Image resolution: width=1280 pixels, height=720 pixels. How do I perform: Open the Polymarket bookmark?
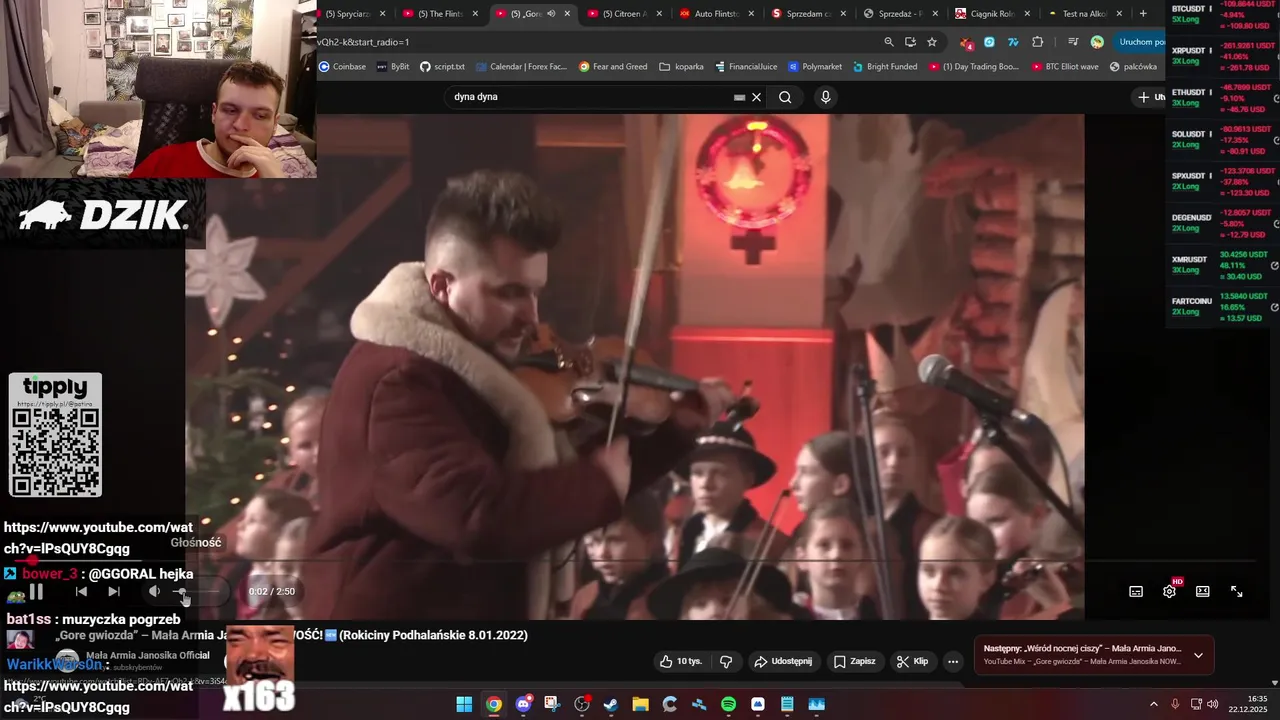815,67
